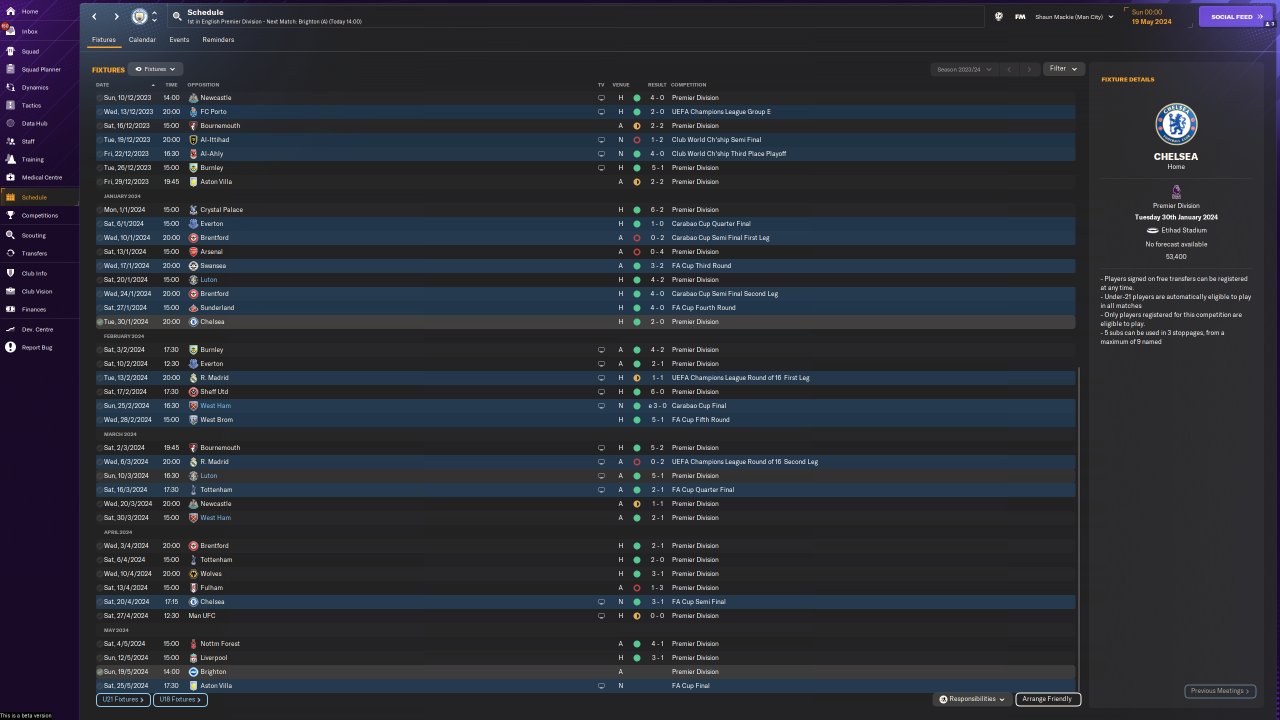The height and width of the screenshot is (720, 1280).
Task: Go back with the left navigation arrow
Action: pos(95,17)
